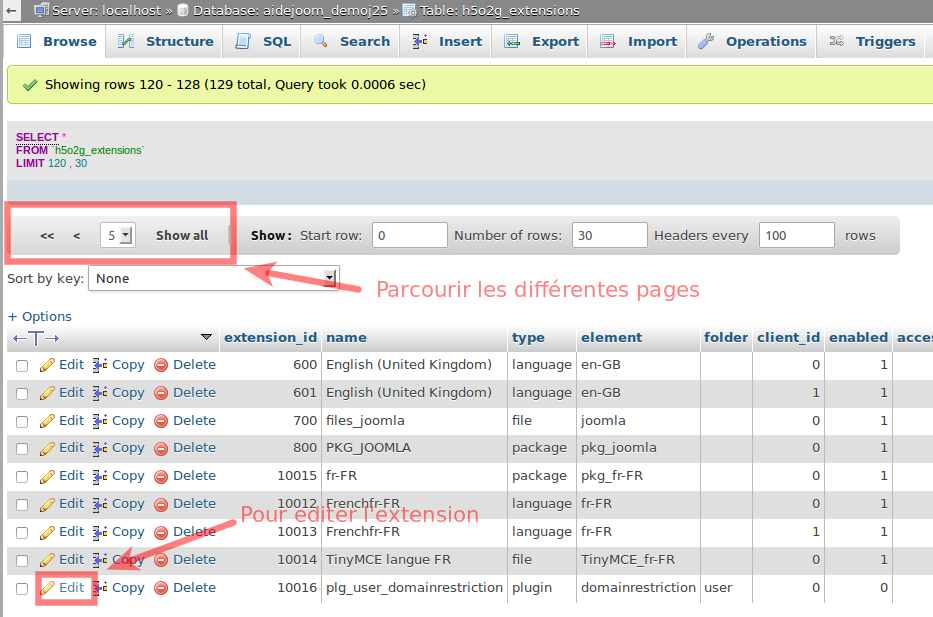Tick the checkbox for extension 10012 row

pyautogui.click(x=22, y=505)
